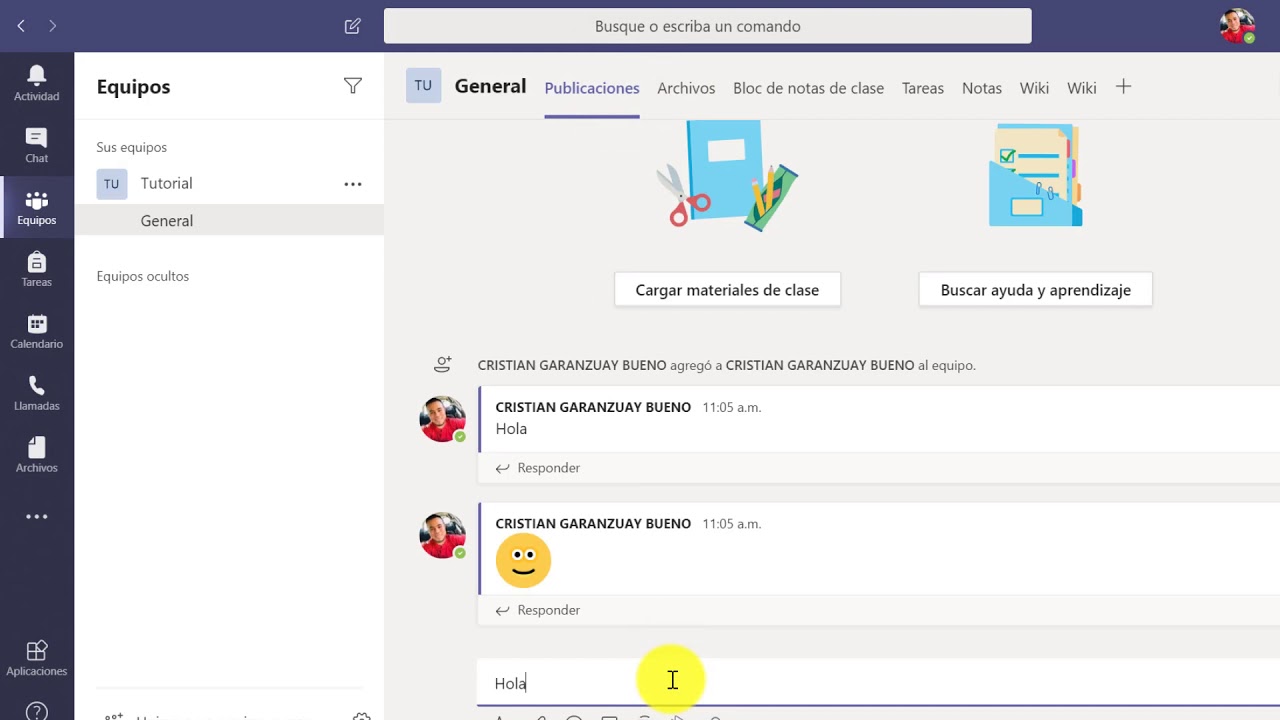The width and height of the screenshot is (1280, 720).
Task: Click the Hola message text
Action: click(x=511, y=429)
